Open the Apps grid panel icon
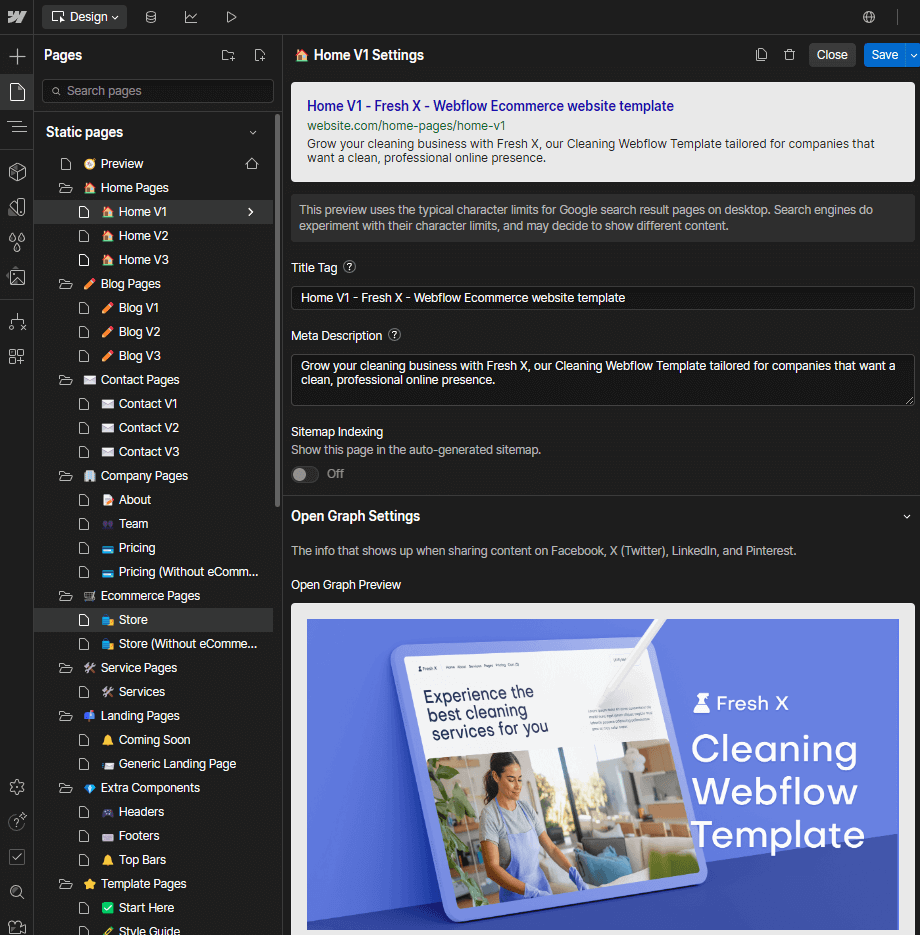 [17, 357]
